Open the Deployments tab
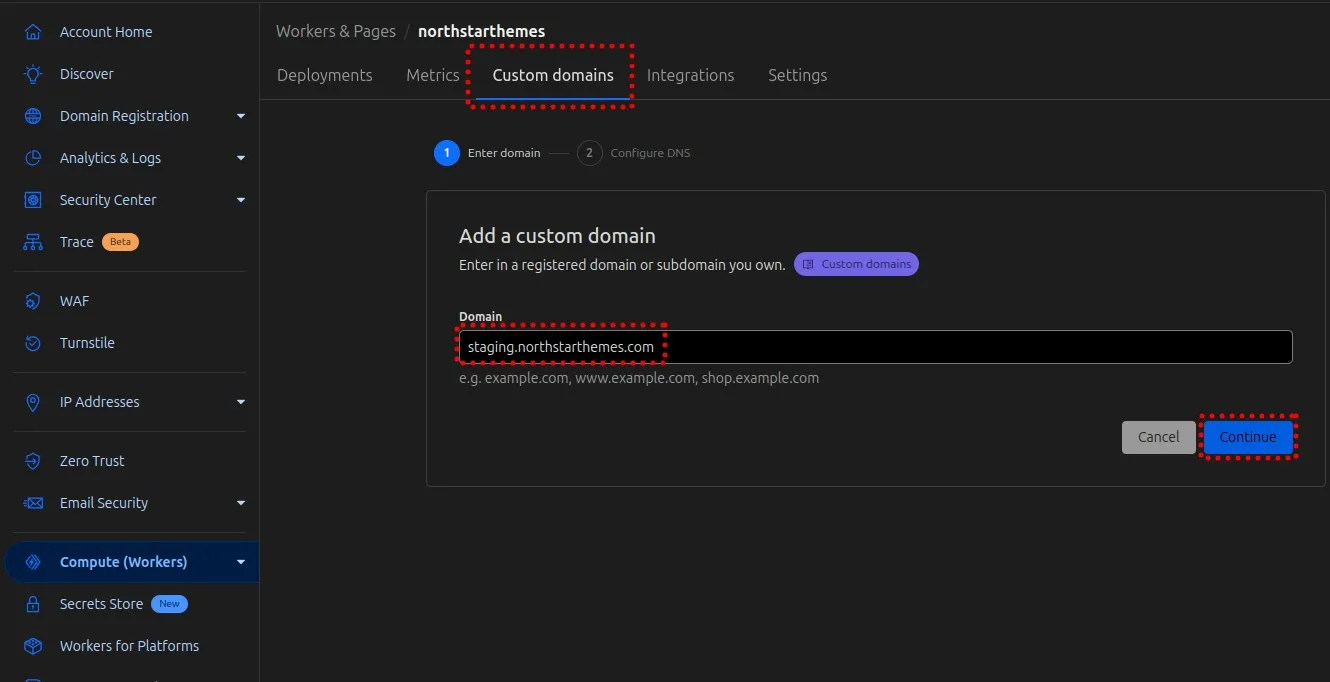Image resolution: width=1330 pixels, height=682 pixels. coord(324,75)
